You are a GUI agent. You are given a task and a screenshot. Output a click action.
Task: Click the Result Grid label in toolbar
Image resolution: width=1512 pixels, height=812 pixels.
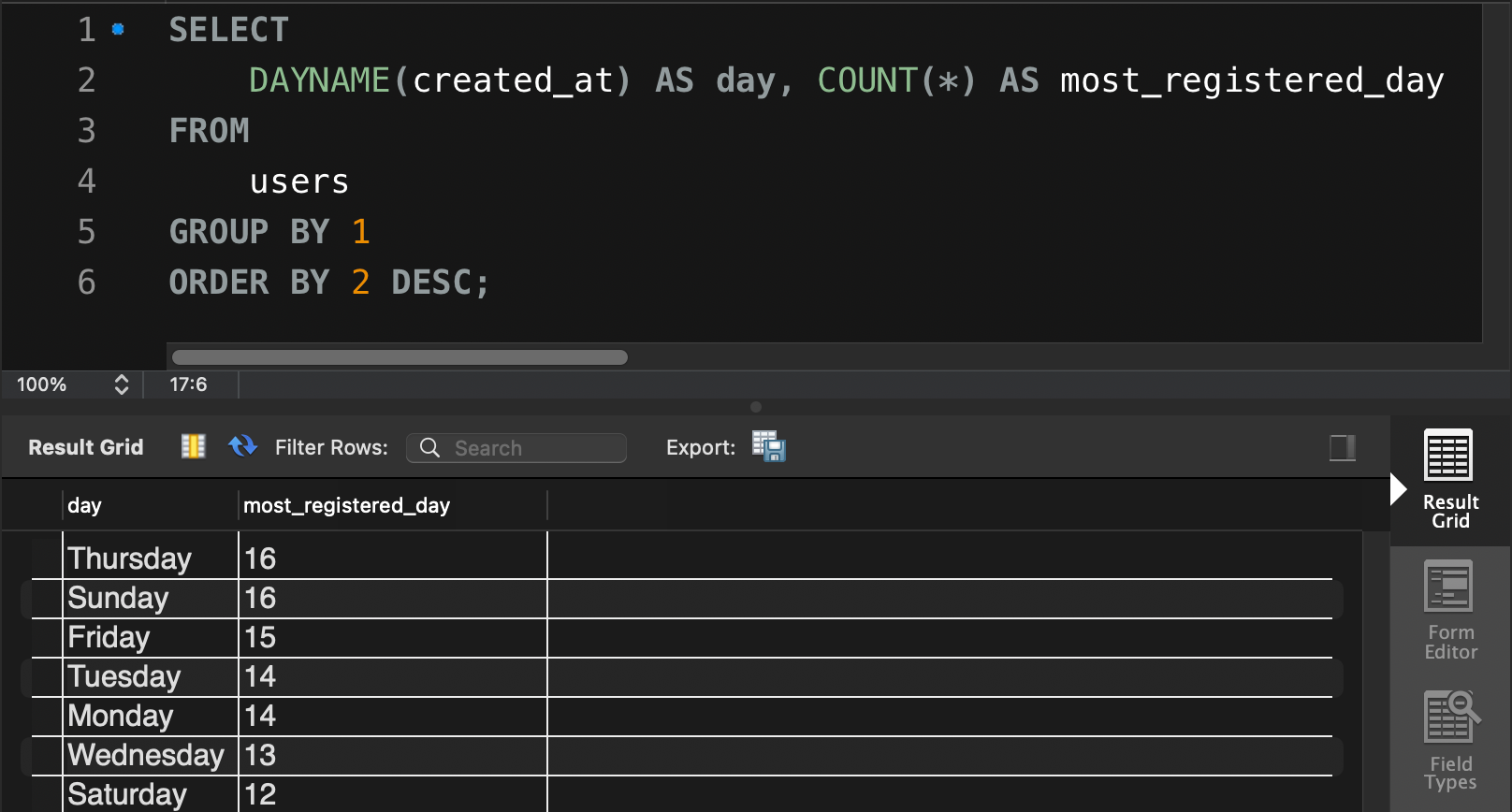coord(86,447)
